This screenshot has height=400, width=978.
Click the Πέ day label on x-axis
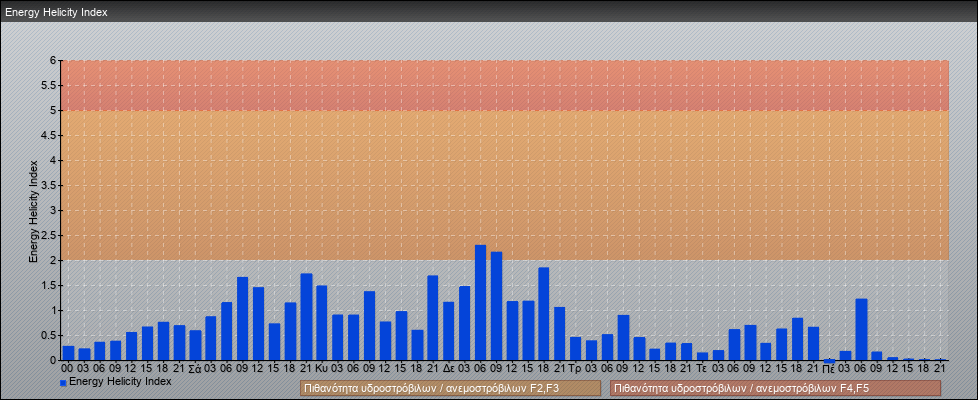point(829,369)
